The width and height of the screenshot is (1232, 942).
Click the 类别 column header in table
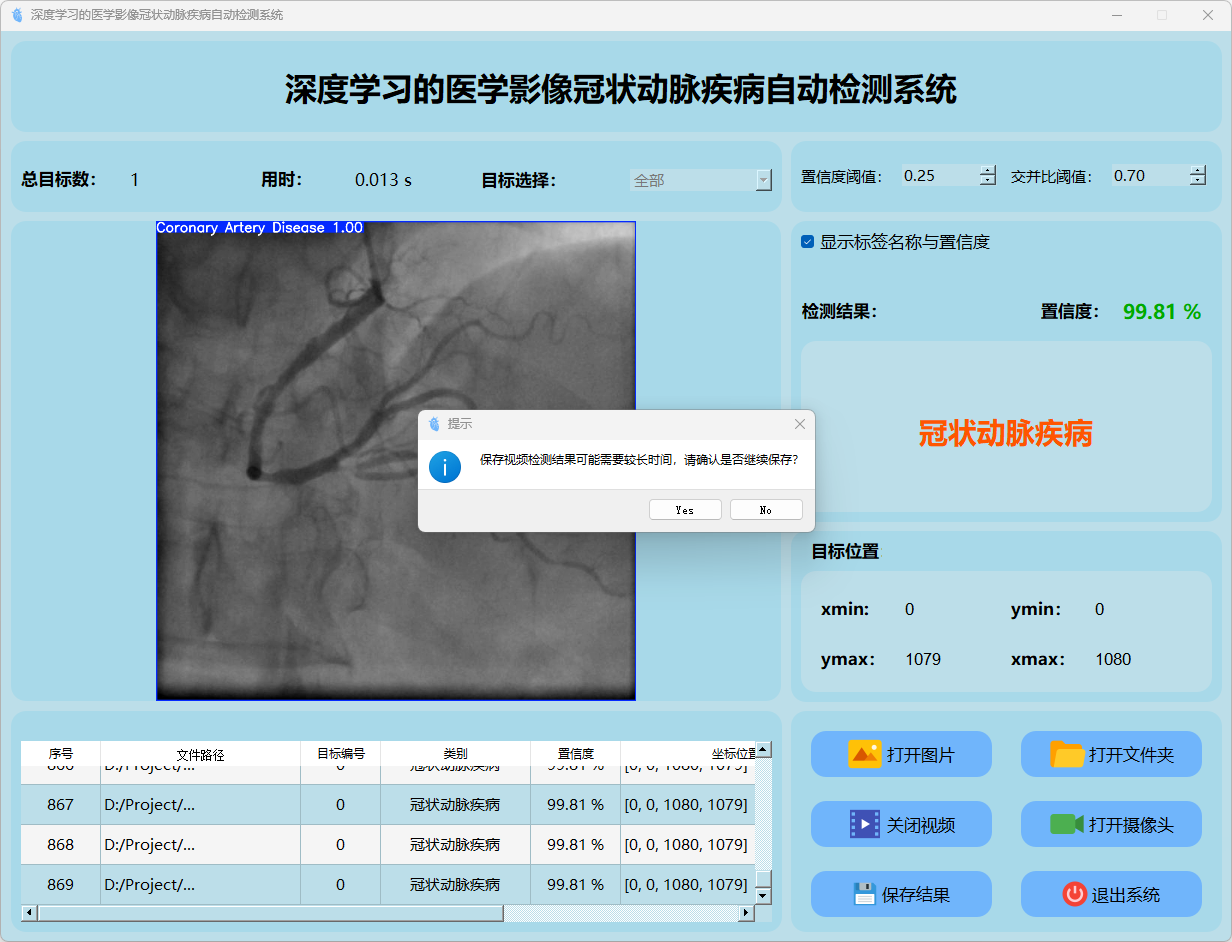tap(455, 754)
